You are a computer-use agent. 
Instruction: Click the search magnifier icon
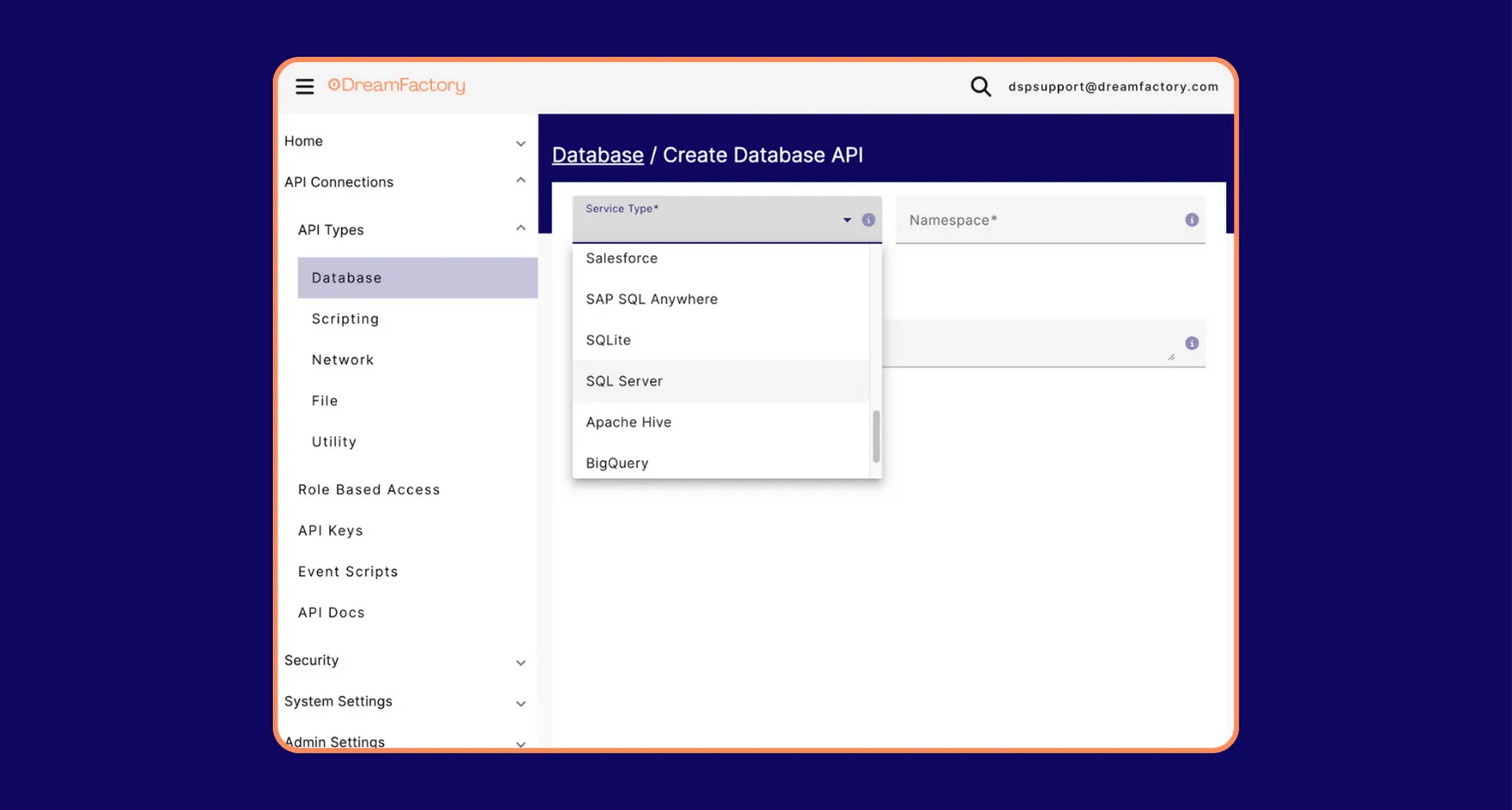point(981,86)
